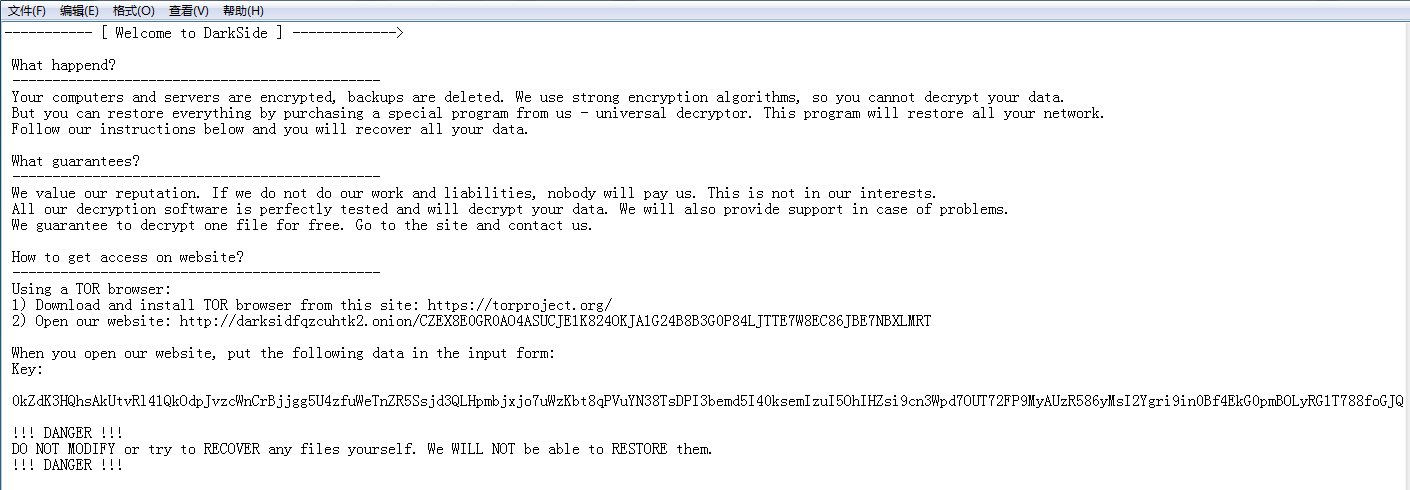Image resolution: width=1410 pixels, height=490 pixels.
Task: Click 'How to get access on website?' heading
Action: tap(127, 257)
